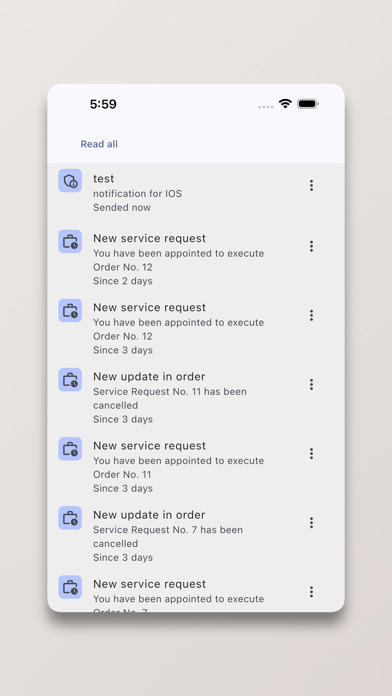Open "New update in order" title for Request No. 7
Image resolution: width=392 pixels, height=696 pixels.
point(149,515)
